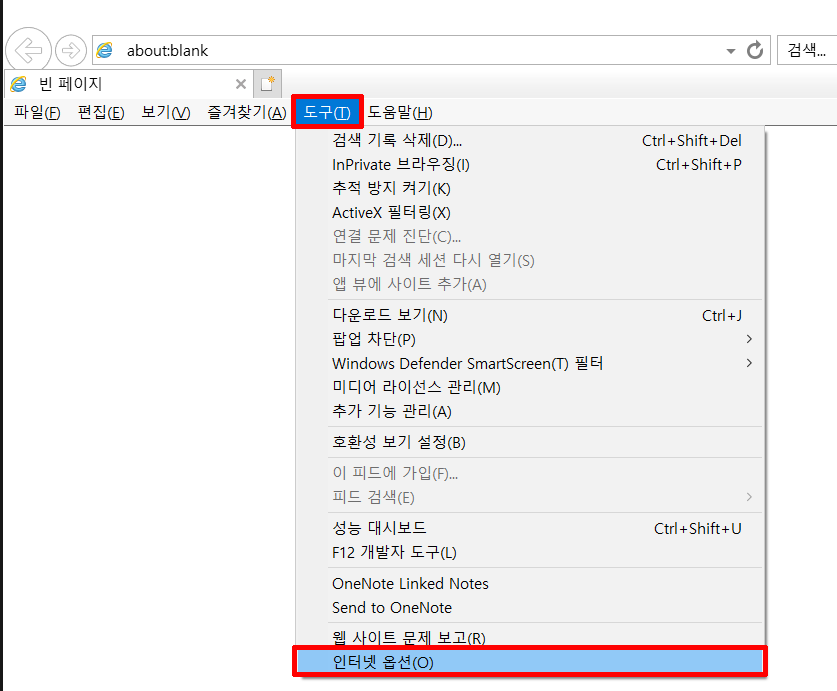Image resolution: width=837 pixels, height=691 pixels.
Task: Click the browser Back arrow button
Action: 28,50
